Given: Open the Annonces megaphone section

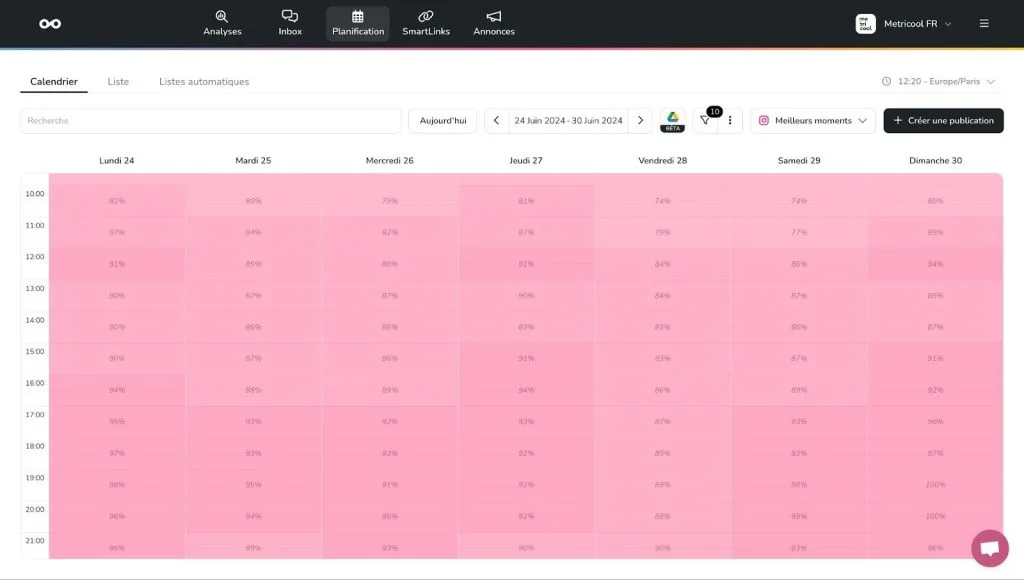Looking at the screenshot, I should point(494,23).
